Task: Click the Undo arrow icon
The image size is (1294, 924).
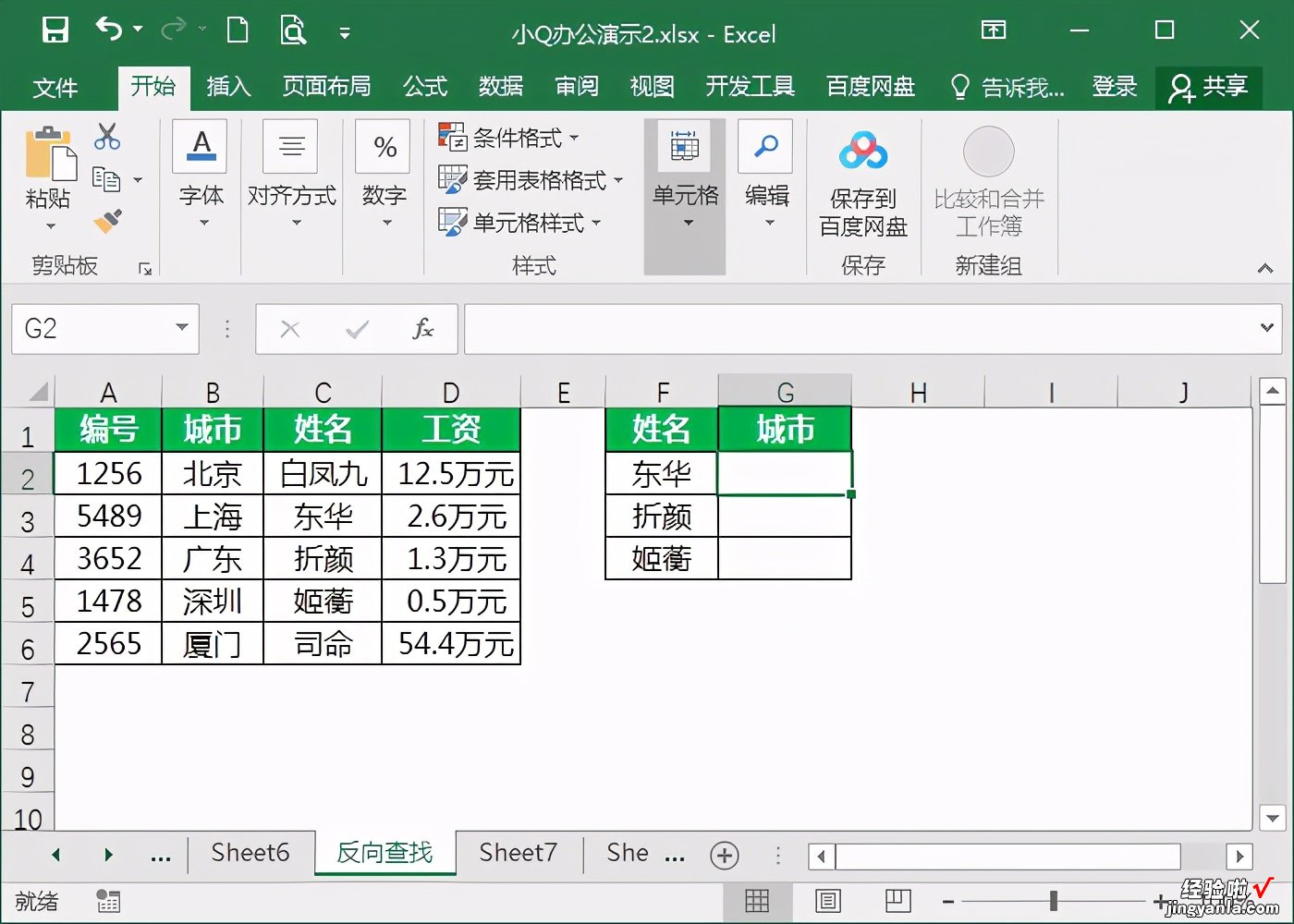Action: pyautogui.click(x=108, y=30)
